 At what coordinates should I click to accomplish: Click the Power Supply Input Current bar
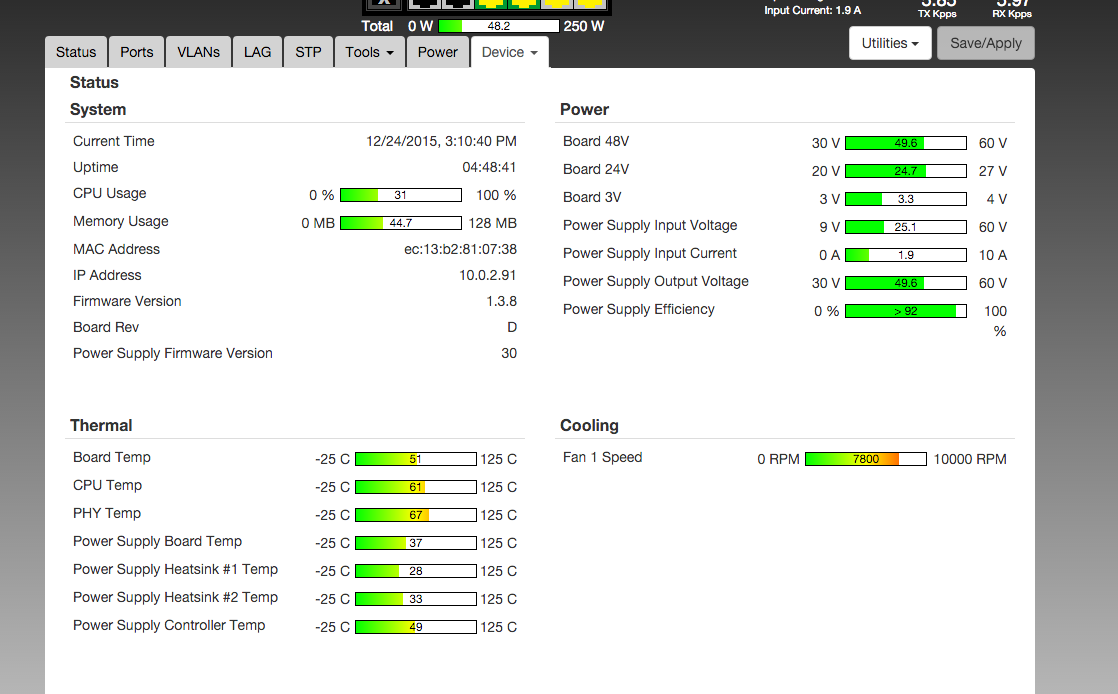[x=906, y=255]
